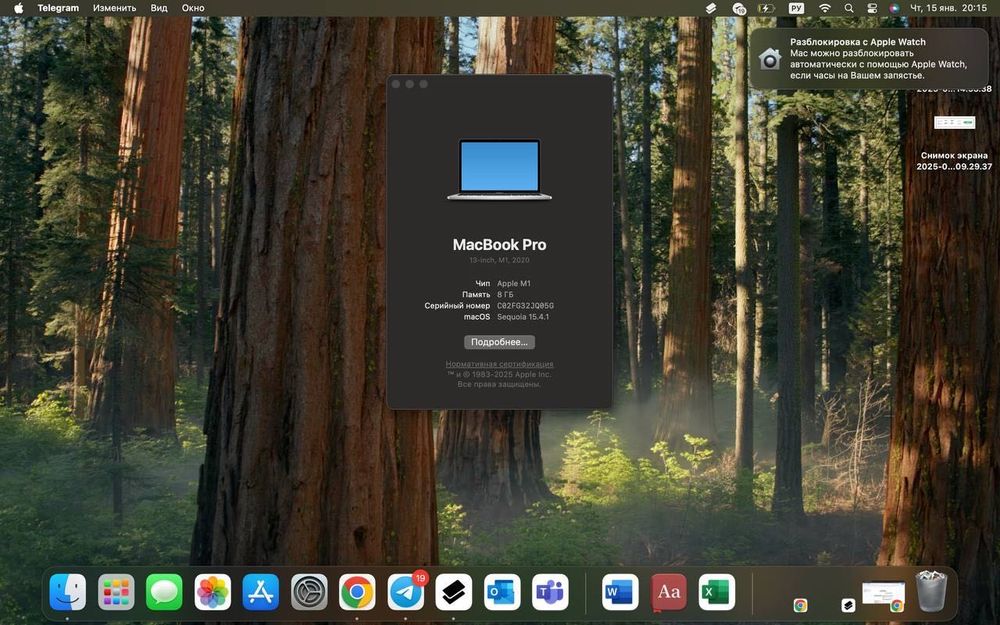The image size is (1000, 625).
Task: Click the MacBook Pro title text
Action: [499, 244]
